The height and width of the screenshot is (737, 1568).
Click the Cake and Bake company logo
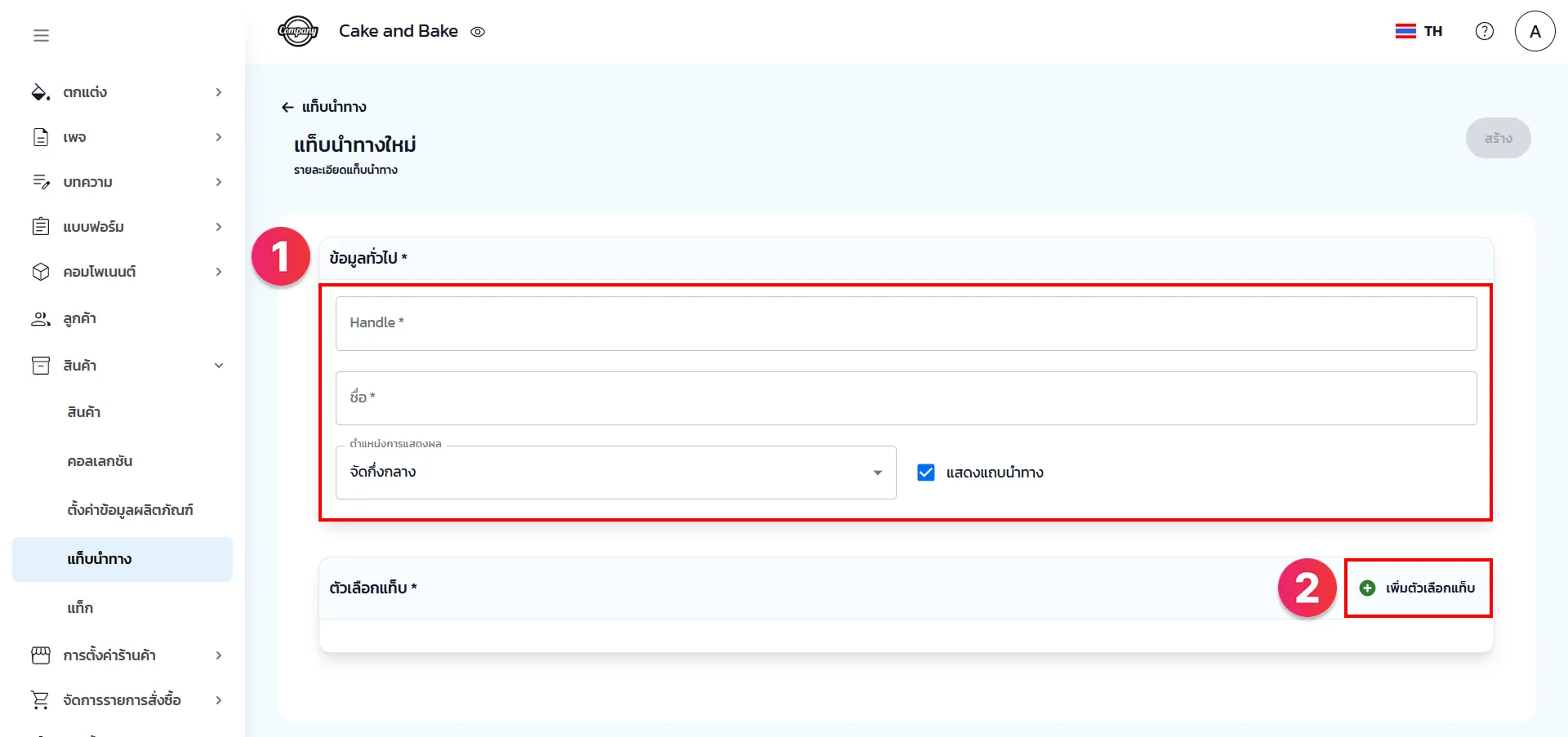click(297, 32)
